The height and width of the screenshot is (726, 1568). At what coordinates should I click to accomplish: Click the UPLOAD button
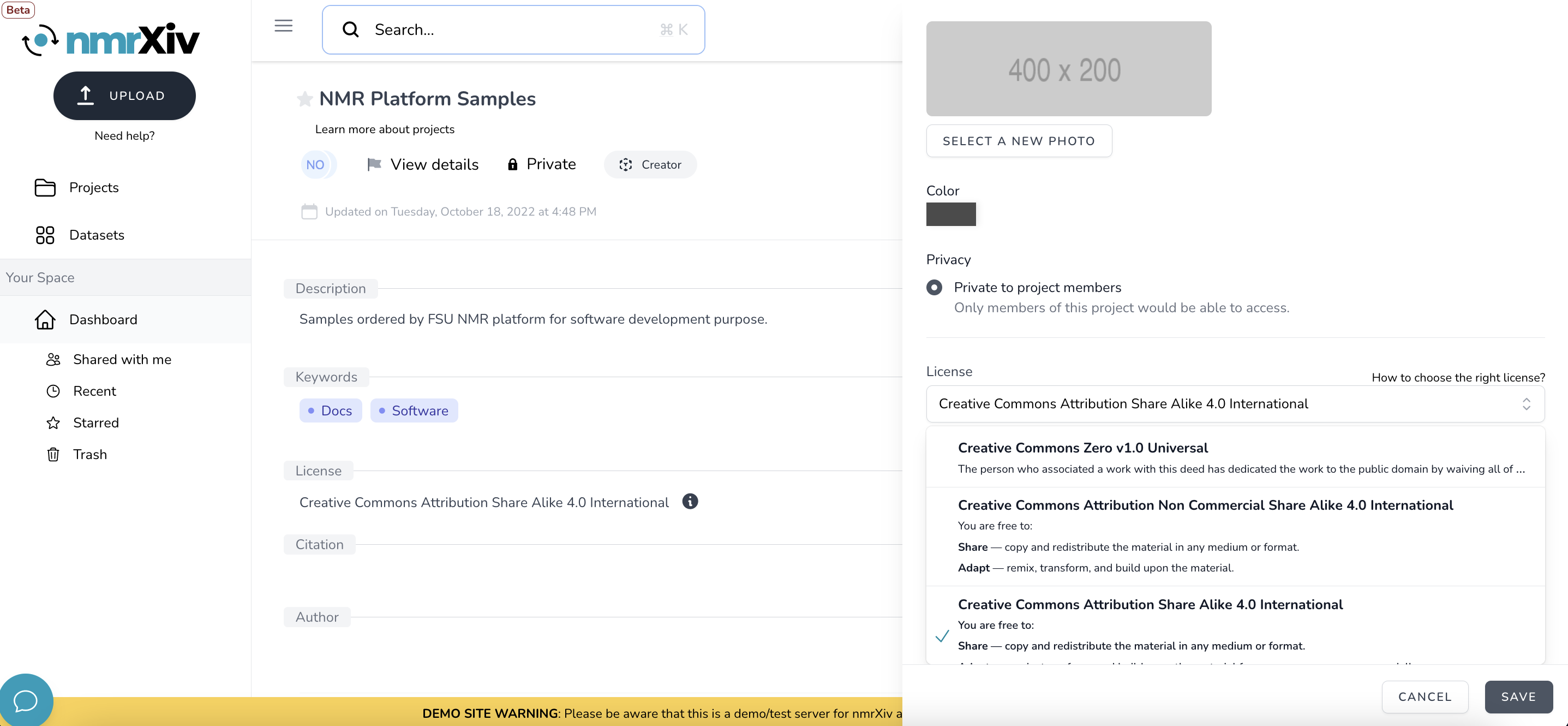(125, 96)
